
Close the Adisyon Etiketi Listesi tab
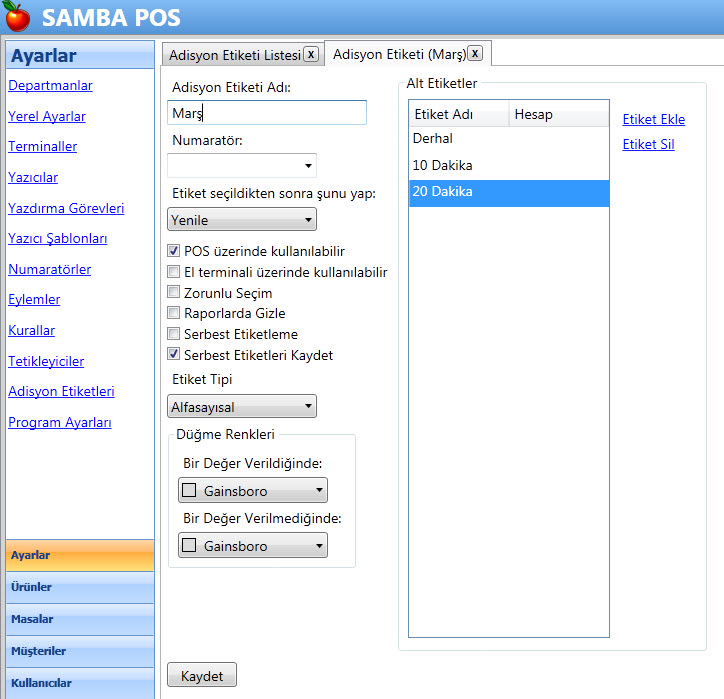point(311,54)
